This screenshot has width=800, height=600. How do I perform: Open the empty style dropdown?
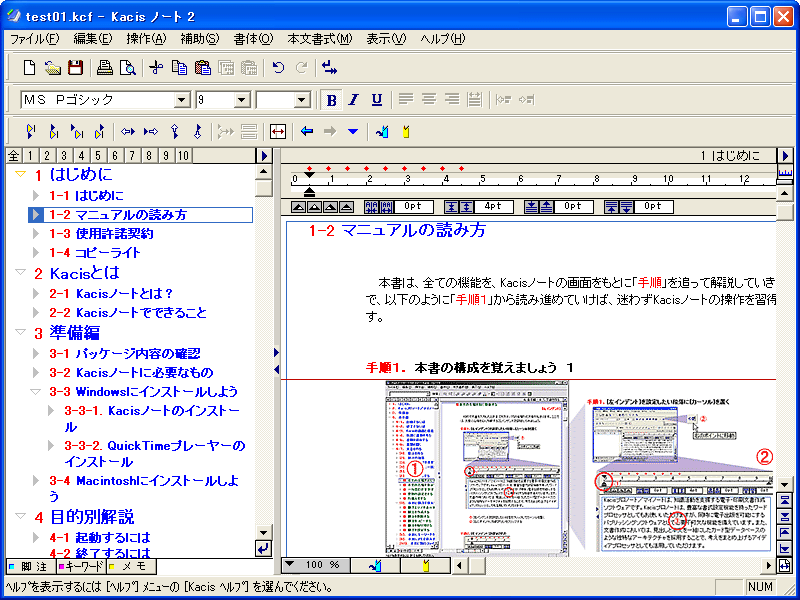point(303,100)
